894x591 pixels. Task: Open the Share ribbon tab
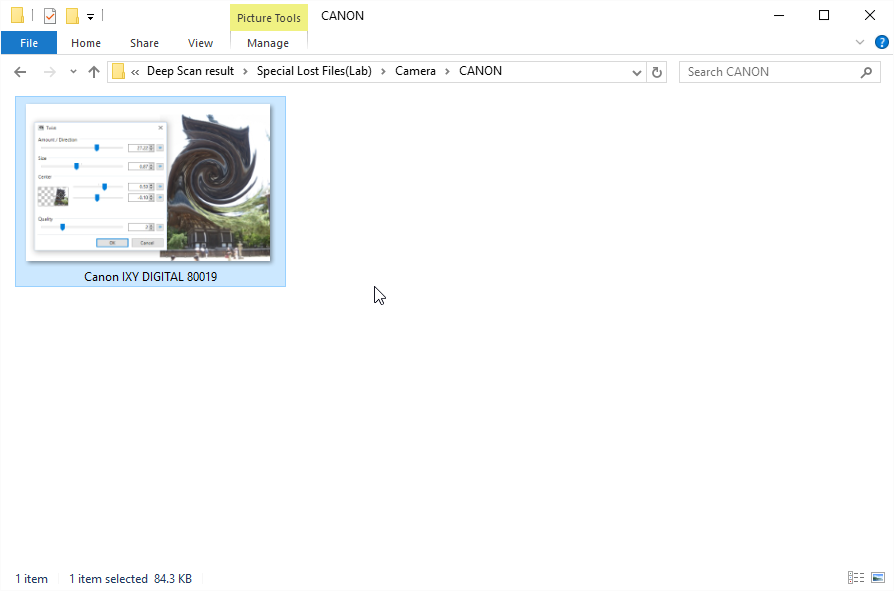pyautogui.click(x=144, y=43)
